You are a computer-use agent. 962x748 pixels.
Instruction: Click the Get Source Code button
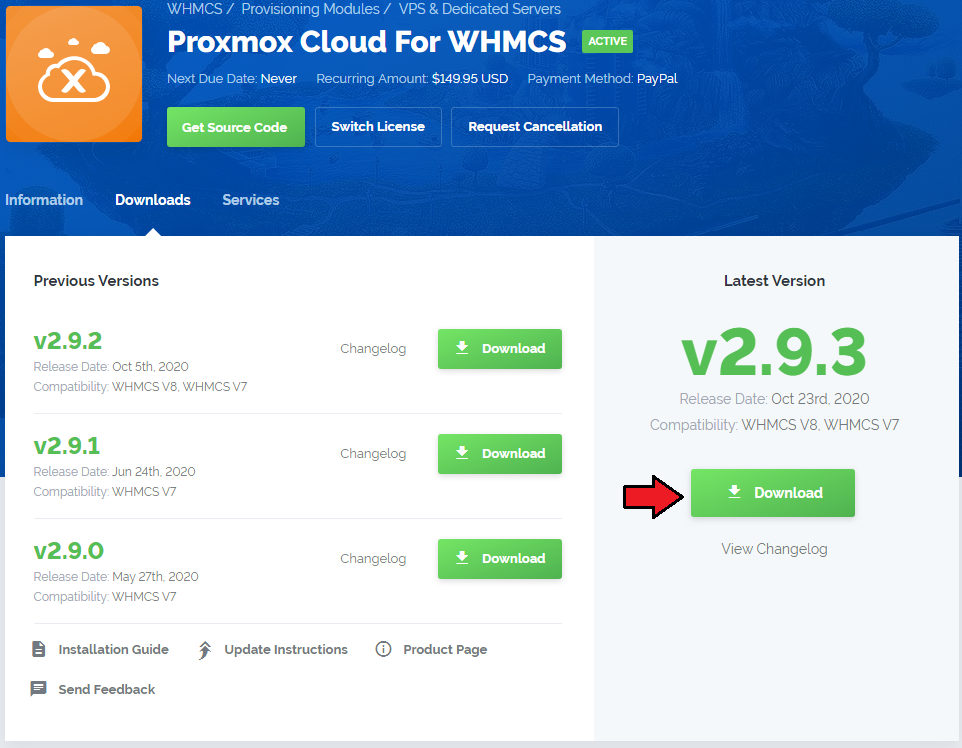[236, 127]
